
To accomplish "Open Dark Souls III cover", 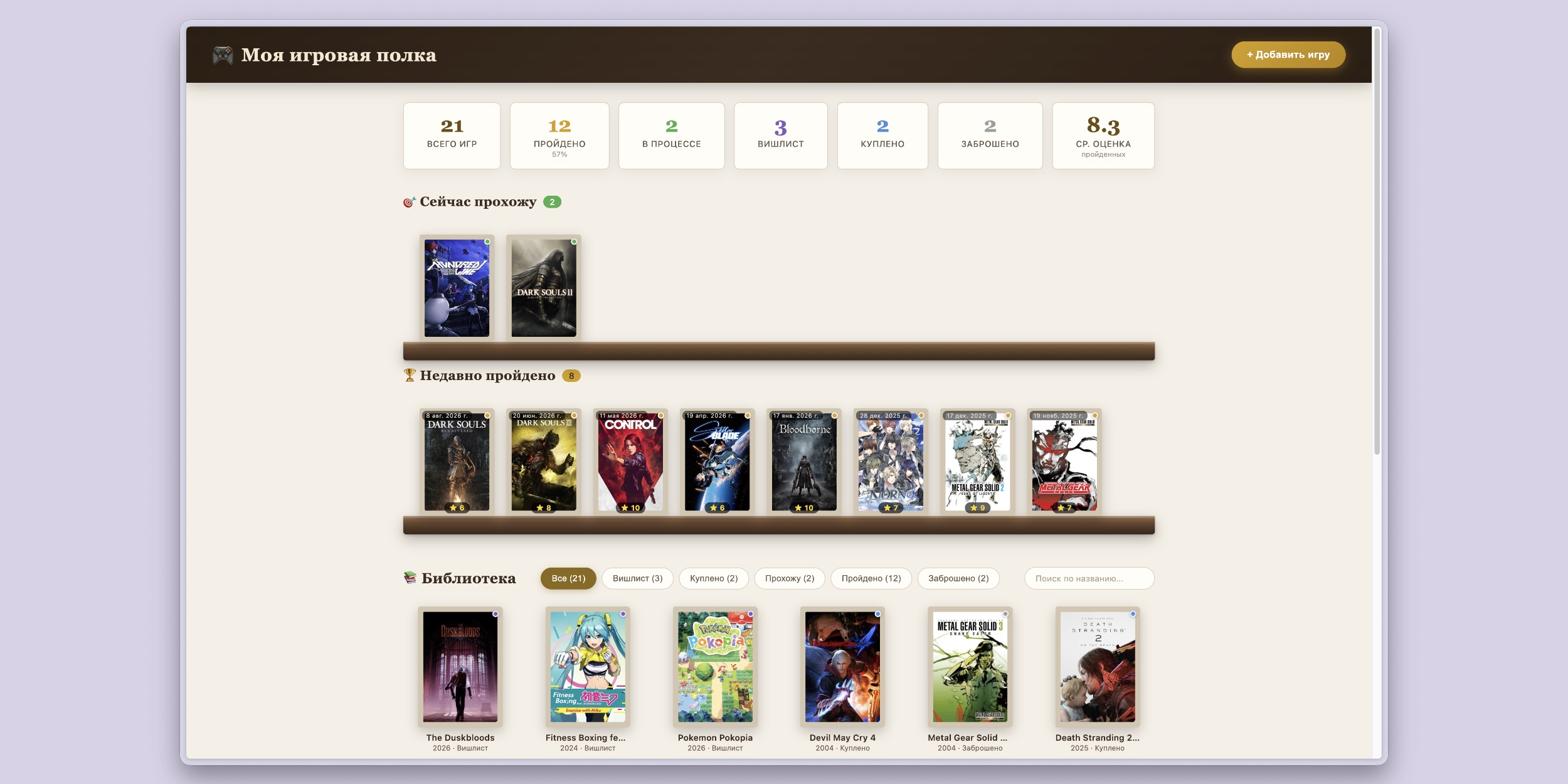I will (544, 462).
